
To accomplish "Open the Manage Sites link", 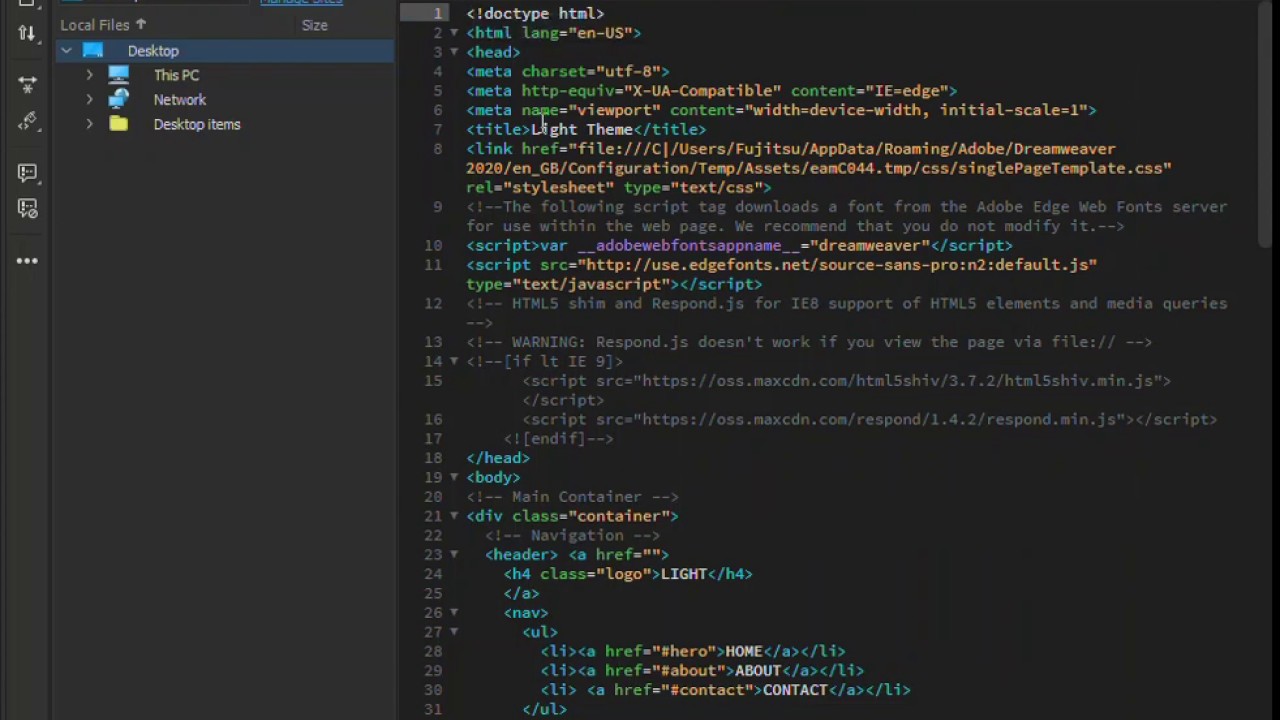I will coord(301,3).
